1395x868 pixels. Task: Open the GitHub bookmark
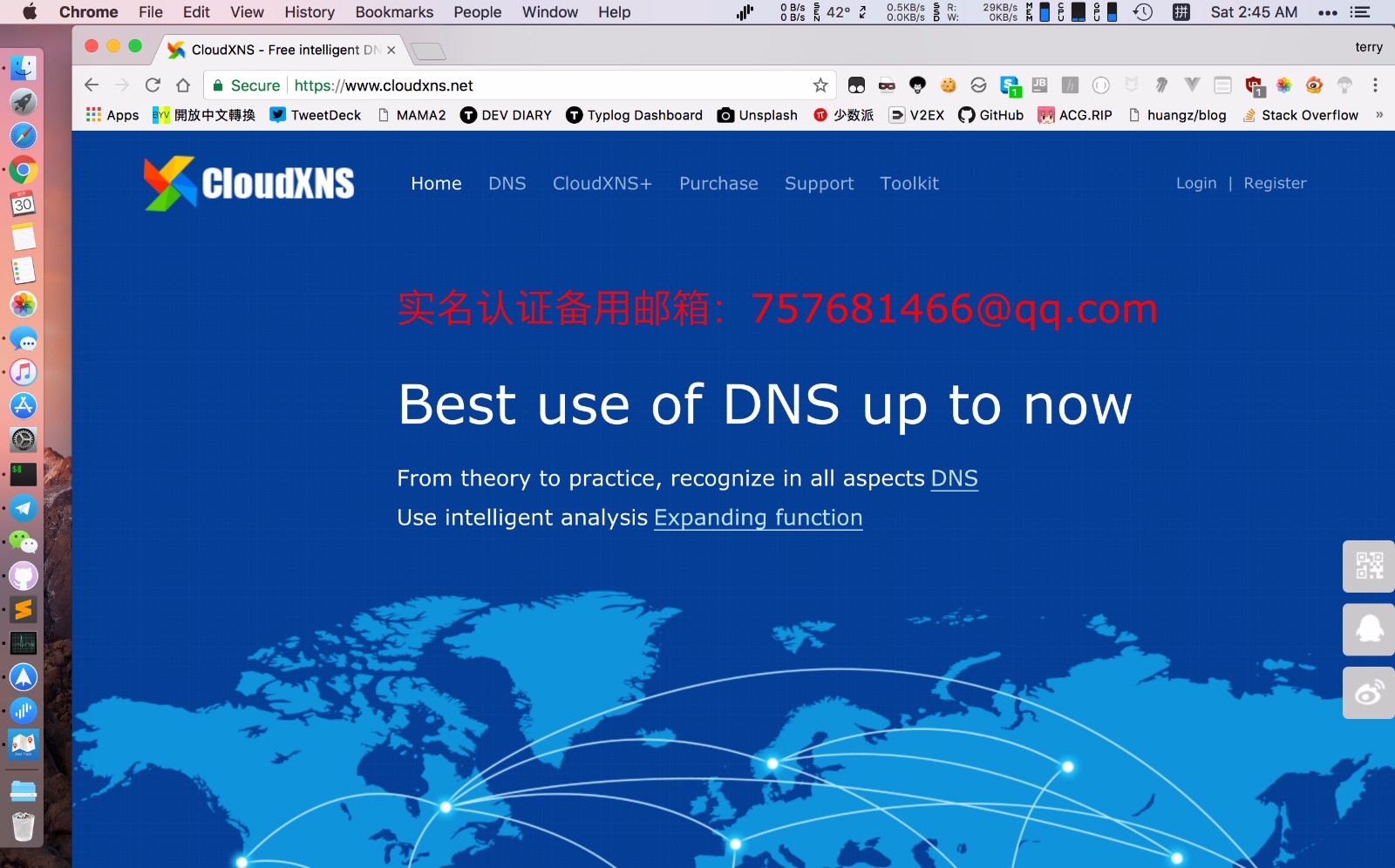[x=991, y=115]
